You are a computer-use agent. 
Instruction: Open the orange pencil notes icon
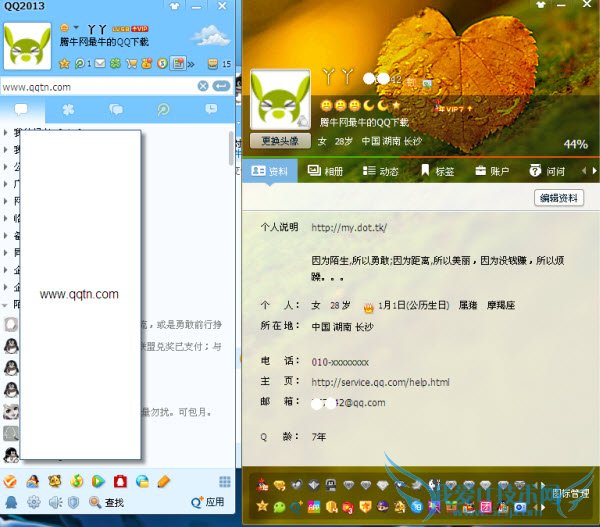coord(164,481)
